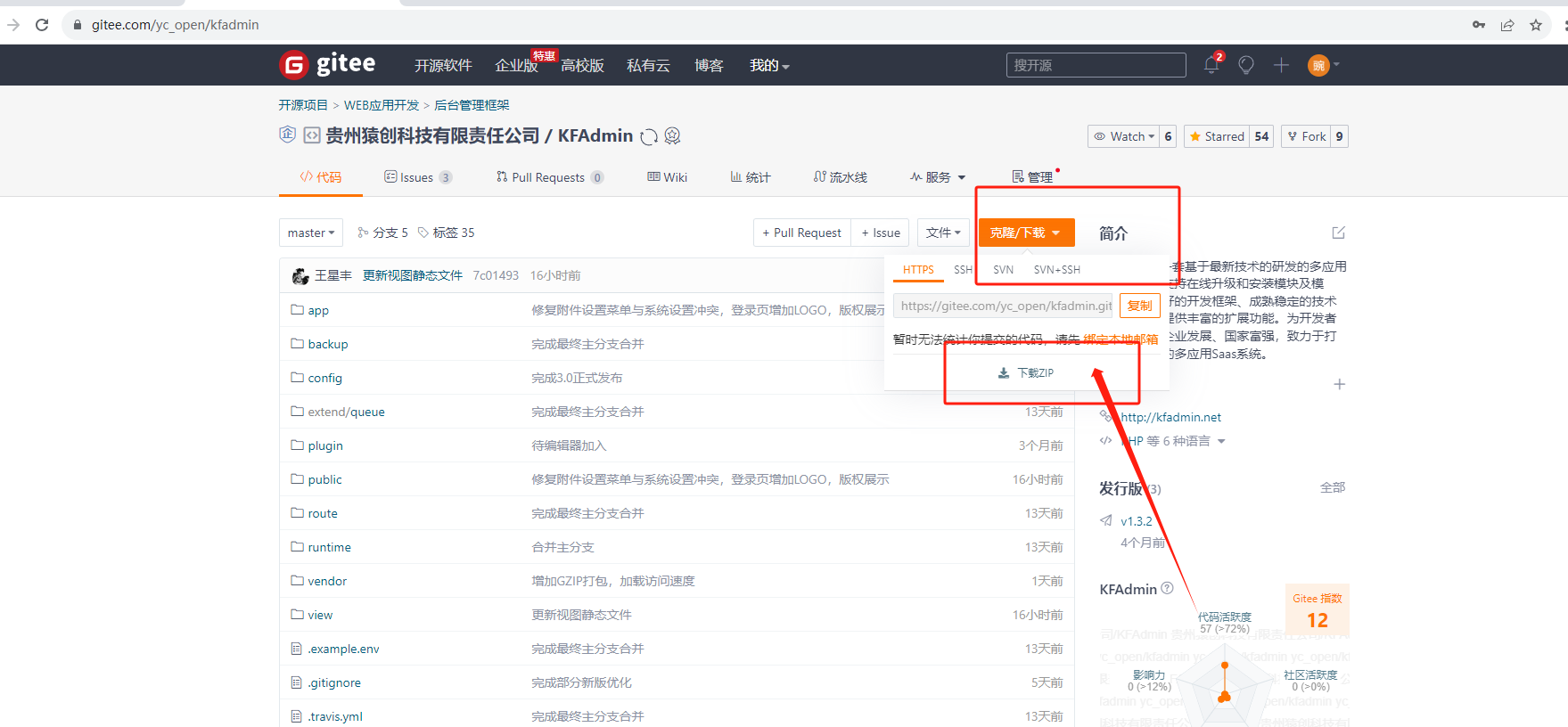The image size is (1568, 727).
Task: Click the + Pull Request button
Action: click(802, 233)
